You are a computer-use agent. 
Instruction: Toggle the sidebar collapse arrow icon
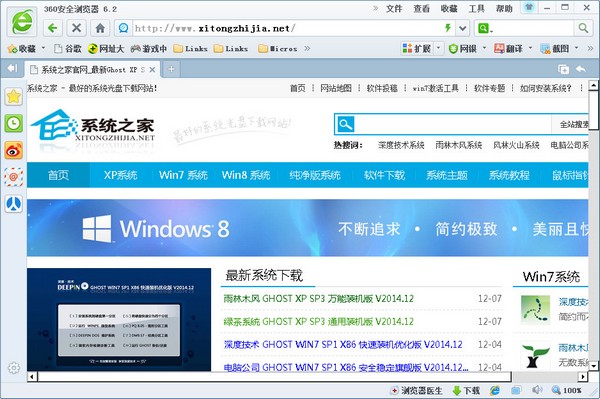[x=12, y=68]
